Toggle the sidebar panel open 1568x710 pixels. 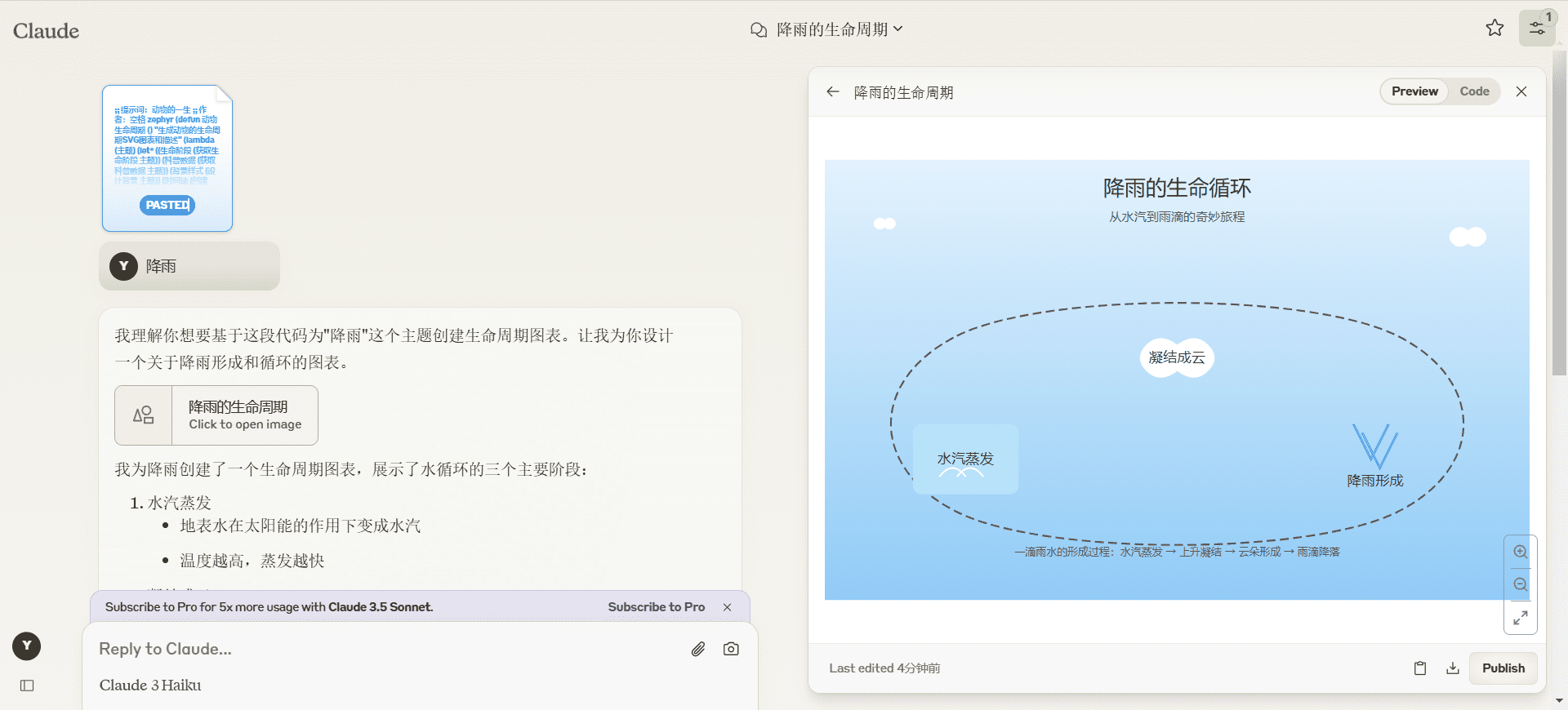pyautogui.click(x=27, y=686)
